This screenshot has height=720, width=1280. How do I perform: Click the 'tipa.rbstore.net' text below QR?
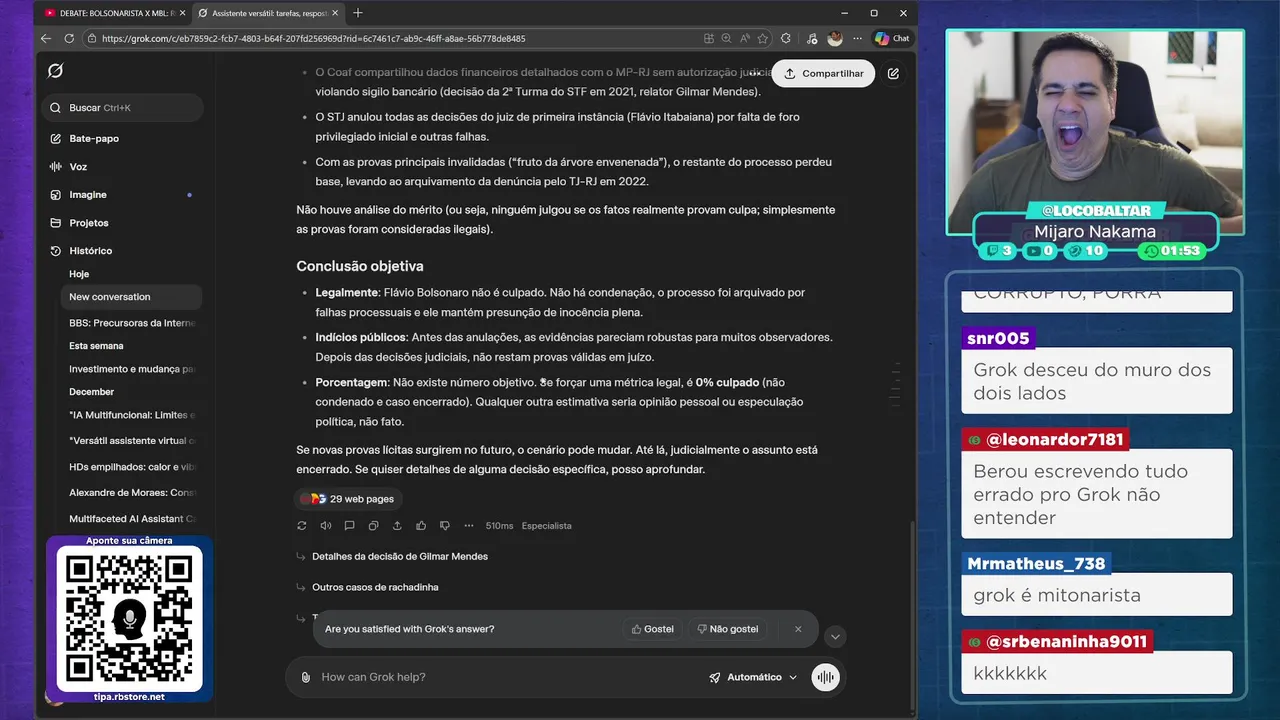[129, 697]
